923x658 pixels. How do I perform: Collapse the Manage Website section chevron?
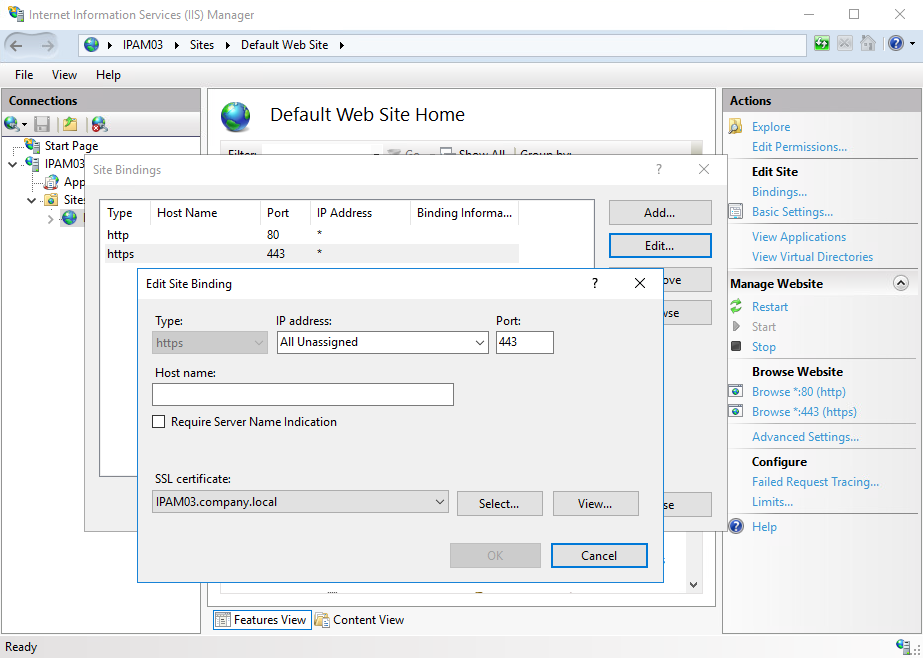tap(901, 284)
